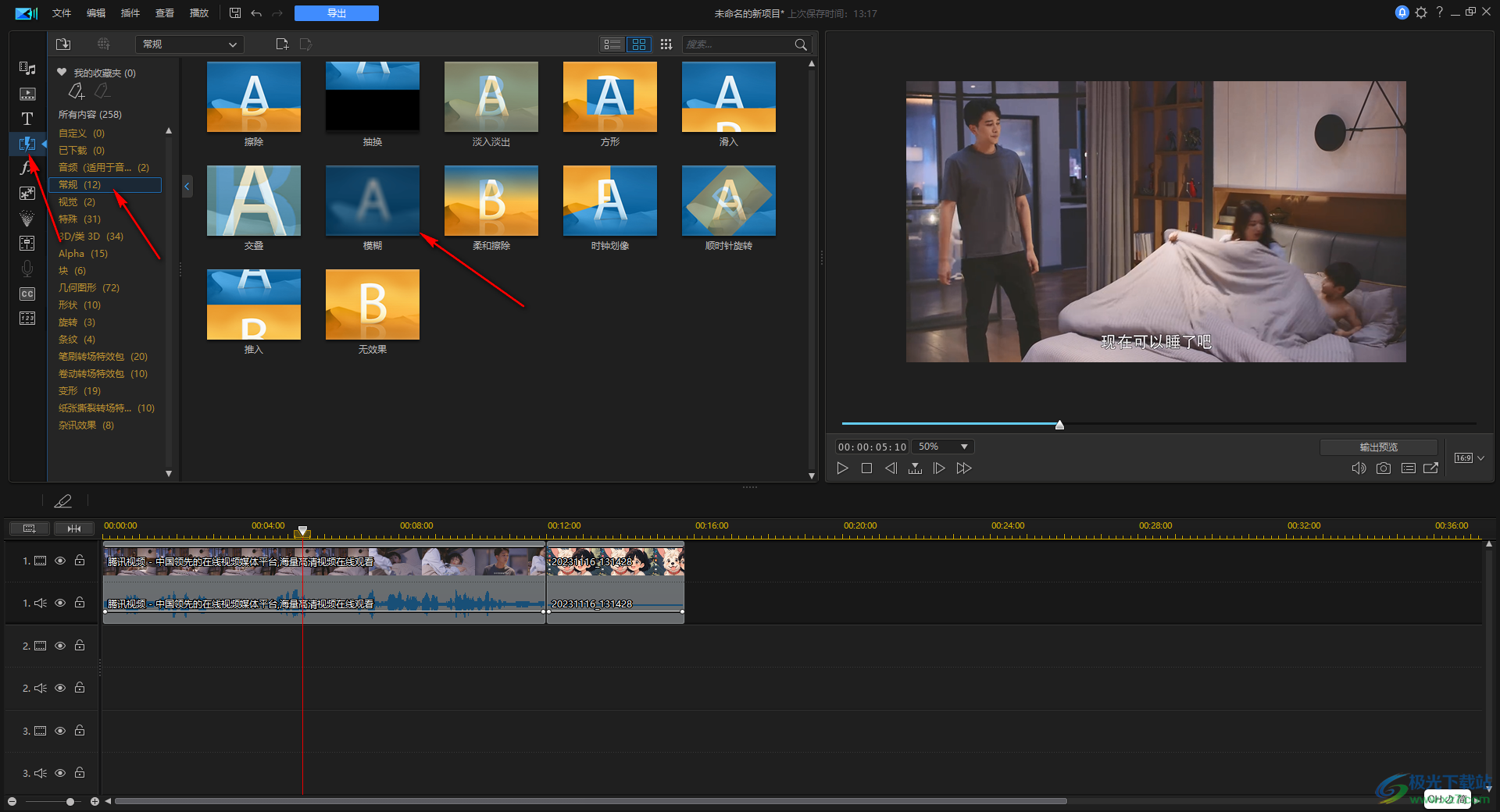Select the 模糊 transition thumbnail
The width and height of the screenshot is (1500, 812).
373,200
